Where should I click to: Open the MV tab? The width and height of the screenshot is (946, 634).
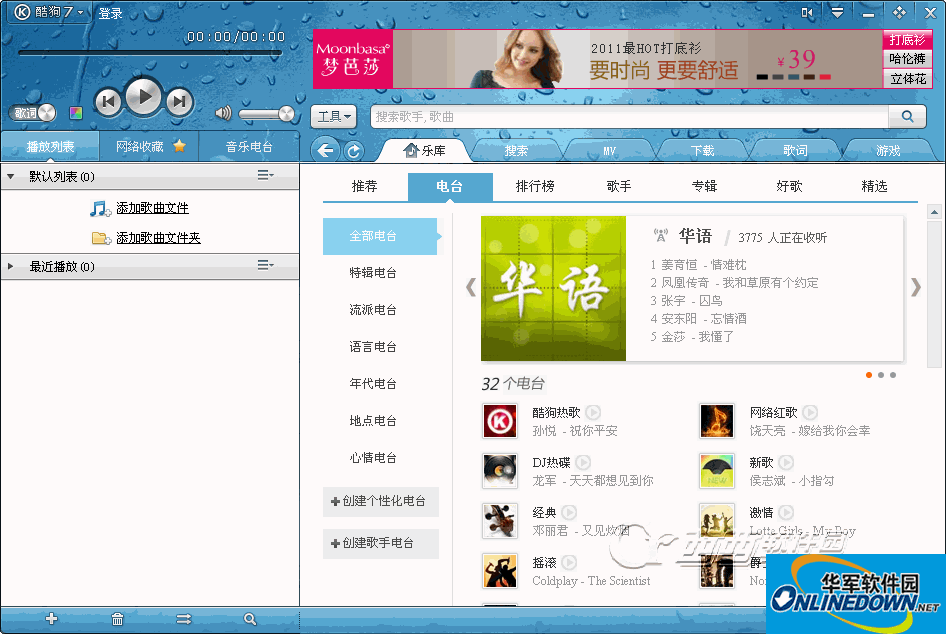(609, 151)
